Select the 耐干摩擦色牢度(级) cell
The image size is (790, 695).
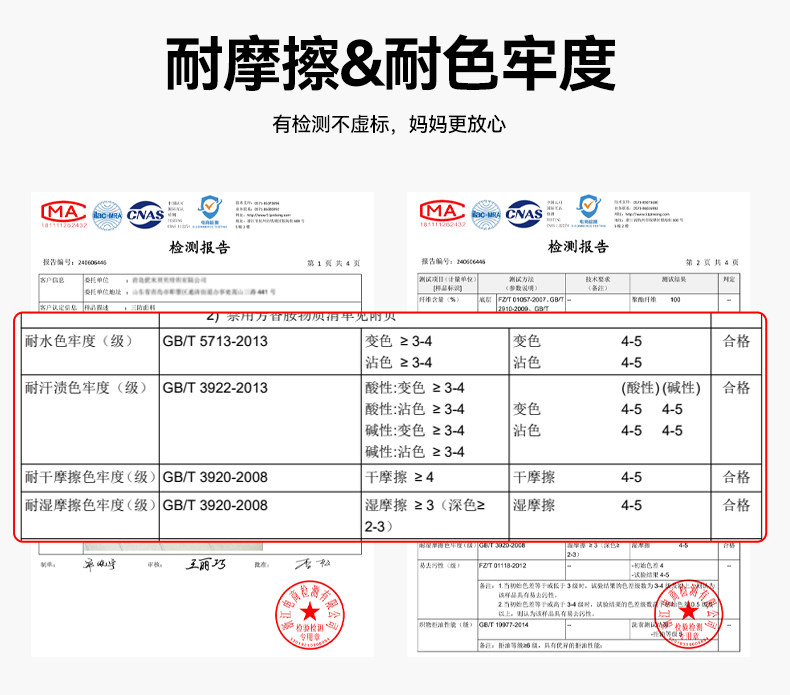[x=90, y=477]
